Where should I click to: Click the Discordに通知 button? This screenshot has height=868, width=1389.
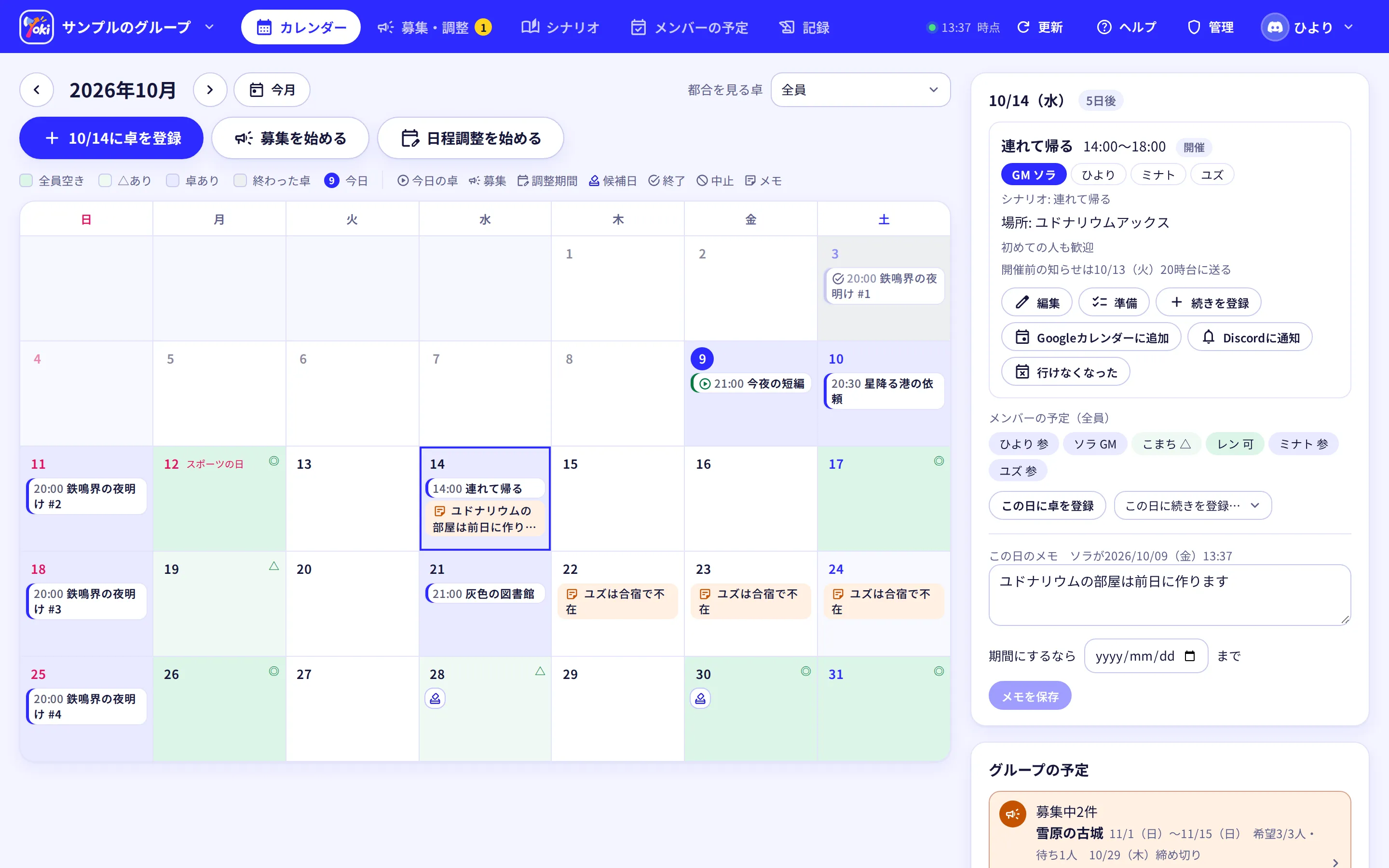coord(1250,338)
